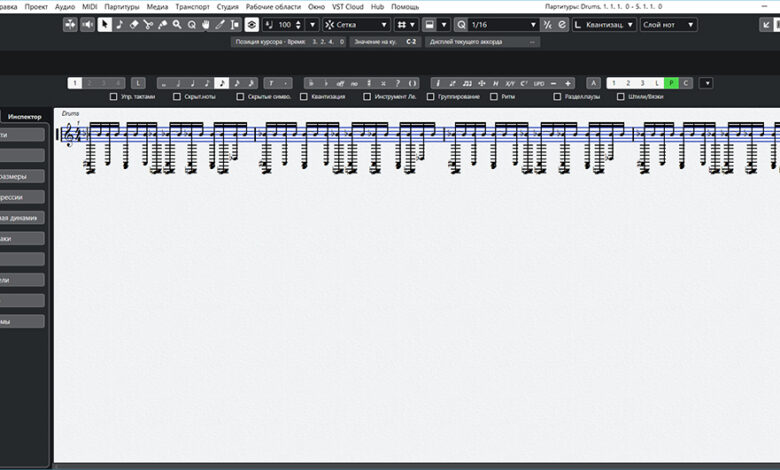Activate the Zoom magnifier tool
The image size is (780, 470).
[x=177, y=24]
